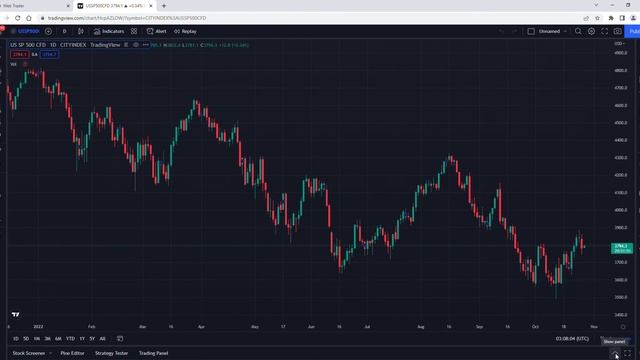
Task: Open the Stock Screener tab
Action: [29, 353]
